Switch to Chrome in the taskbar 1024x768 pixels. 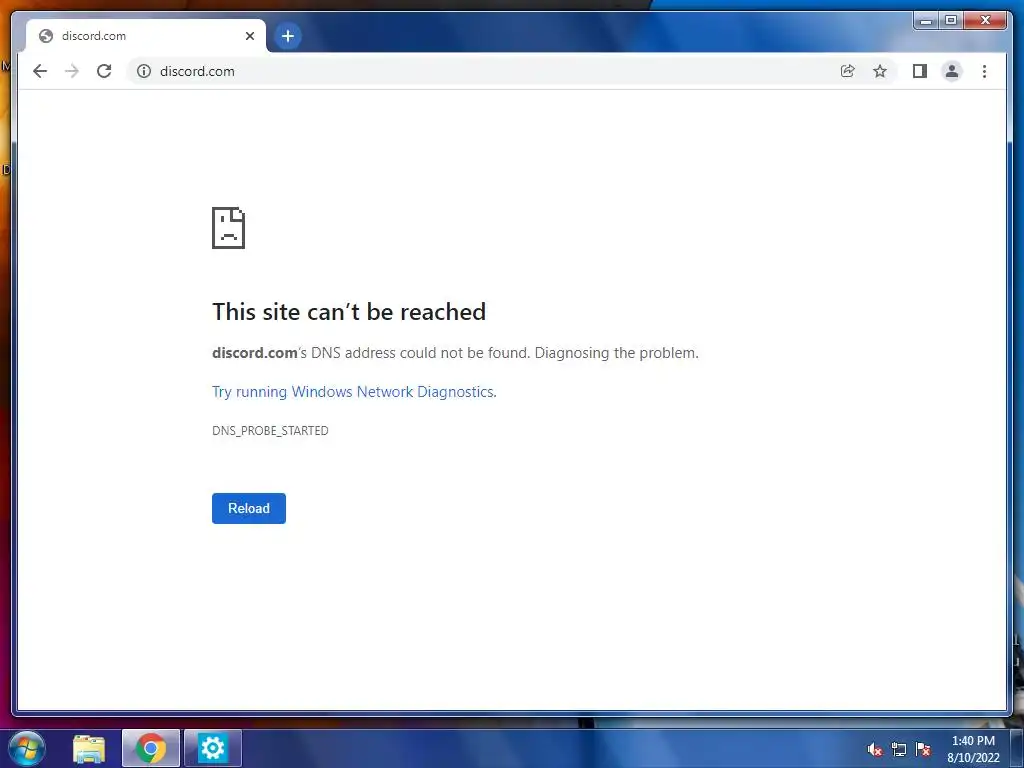[150, 749]
